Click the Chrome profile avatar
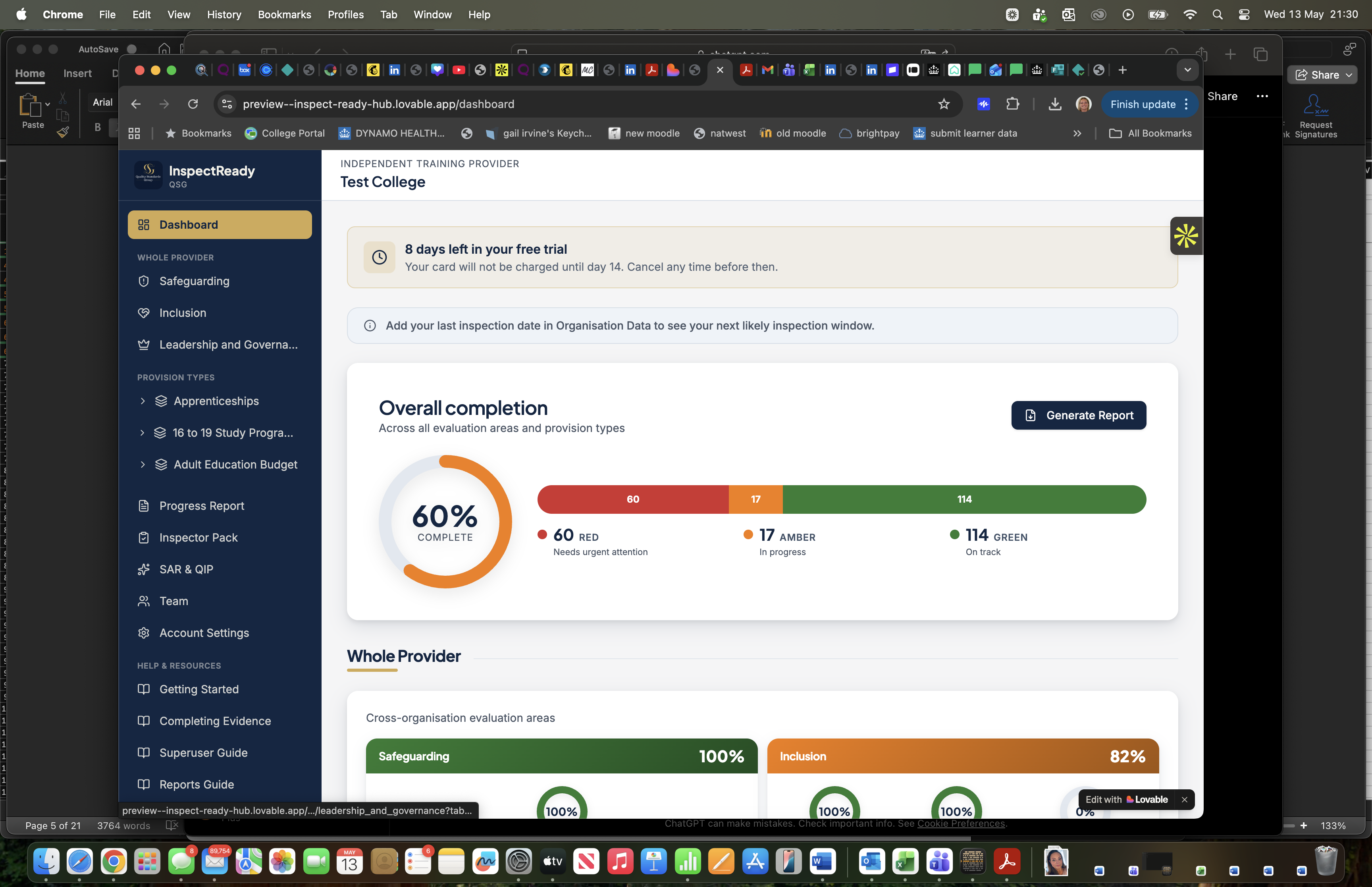Screen dimensions: 1372x887 pos(1083,104)
